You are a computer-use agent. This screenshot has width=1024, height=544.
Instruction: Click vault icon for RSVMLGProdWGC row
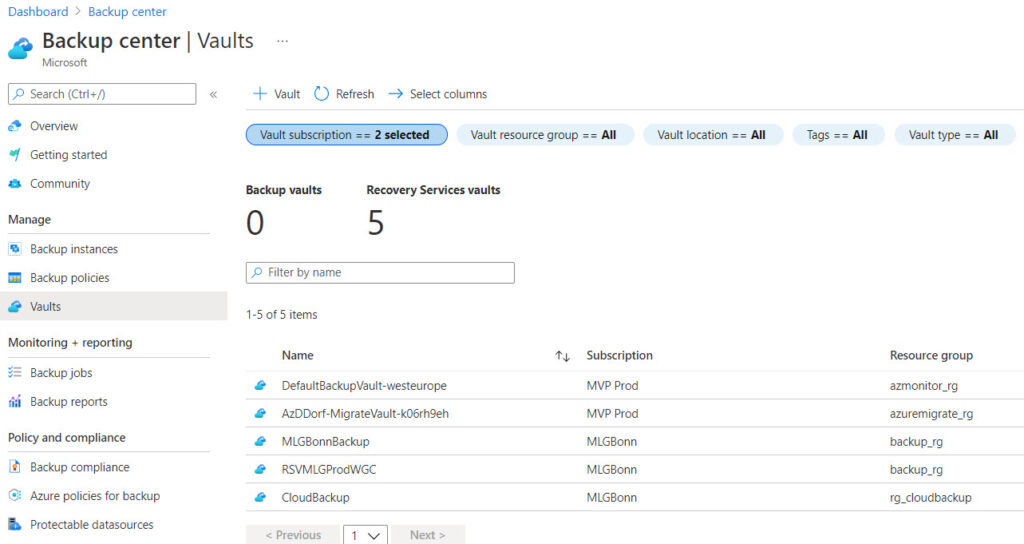coord(261,469)
